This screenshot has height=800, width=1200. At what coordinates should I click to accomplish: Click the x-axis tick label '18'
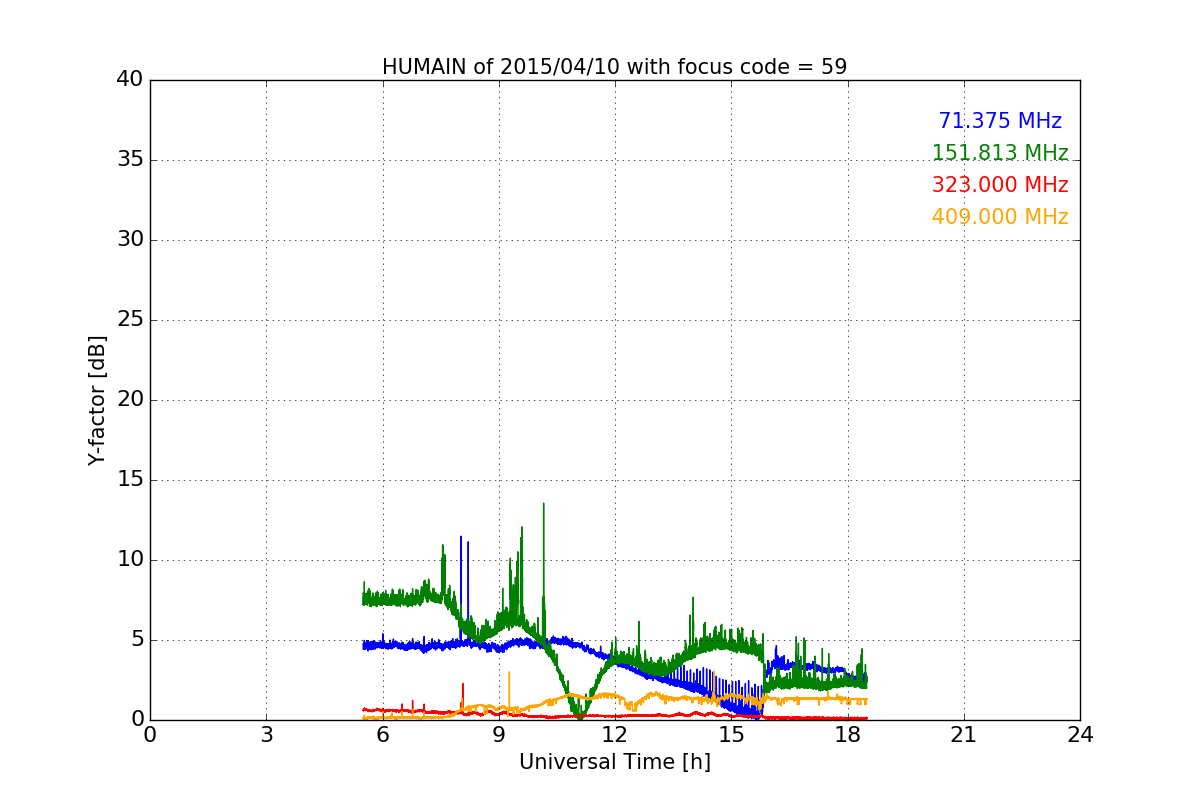(847, 734)
